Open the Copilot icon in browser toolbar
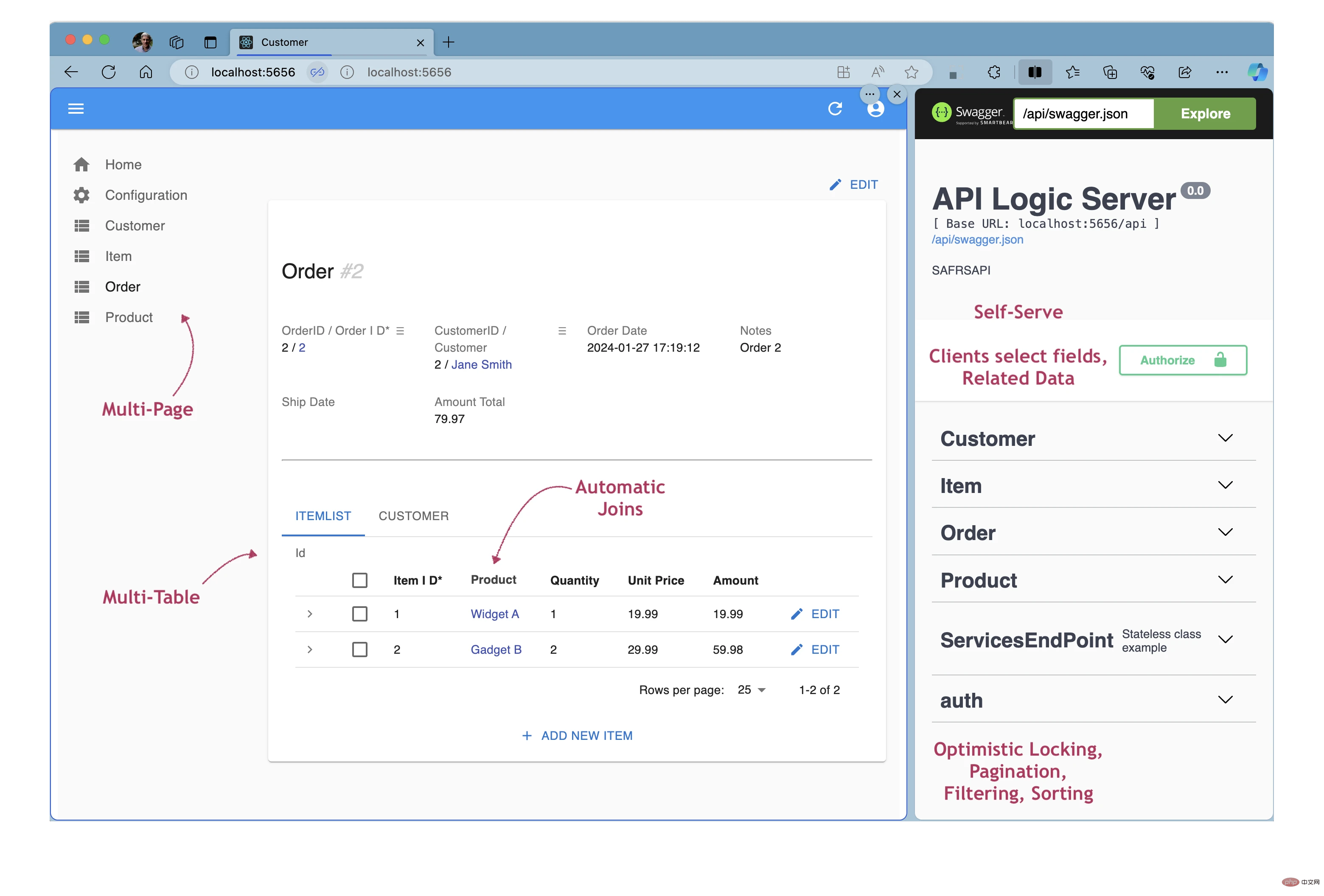Image resolution: width=1324 pixels, height=896 pixels. tap(1257, 73)
